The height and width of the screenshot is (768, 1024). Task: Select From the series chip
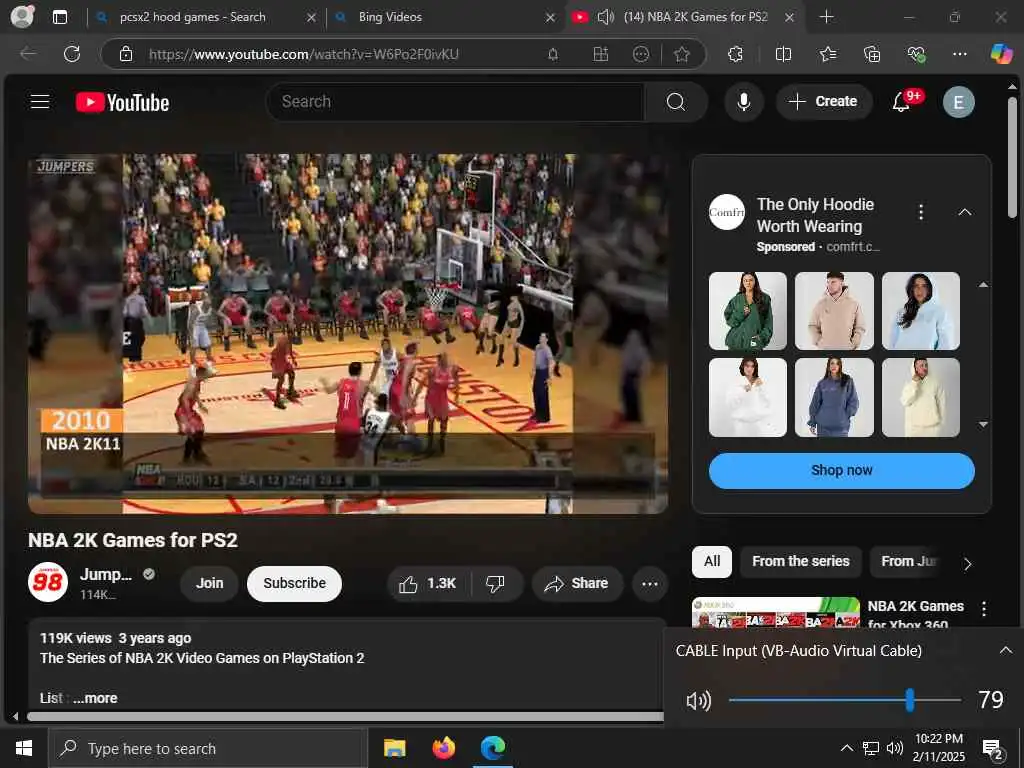[x=801, y=562]
